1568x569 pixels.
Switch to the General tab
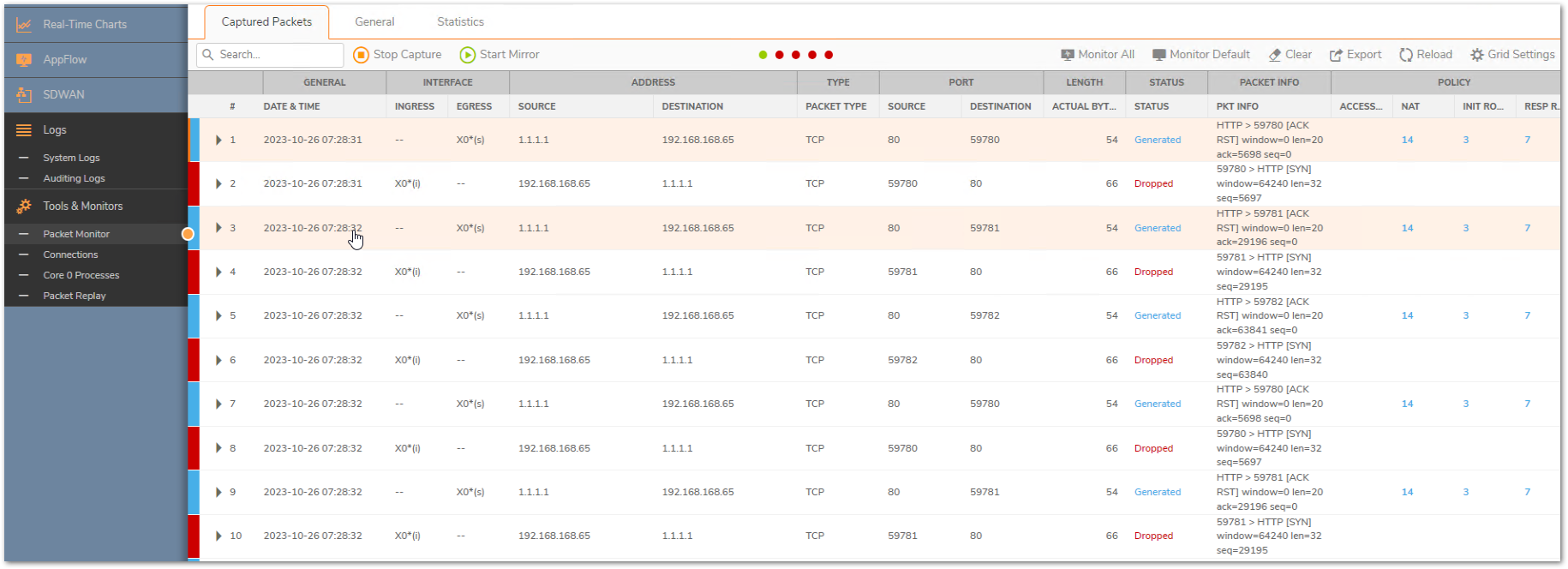374,21
